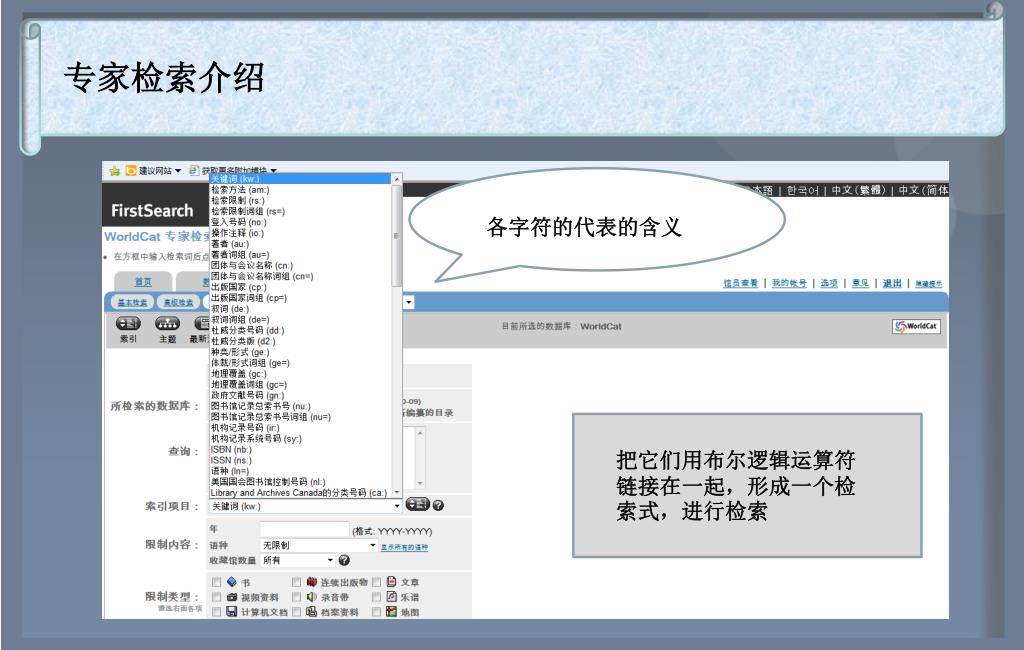Click the archive icon for 档案资料
The height and width of the screenshot is (650, 1024).
312,611
